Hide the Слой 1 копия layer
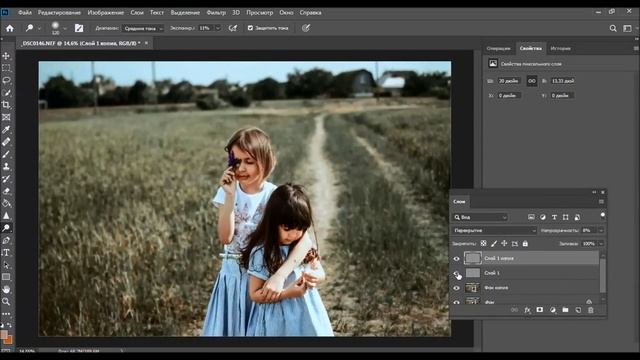The width and height of the screenshot is (640, 360). point(456,258)
